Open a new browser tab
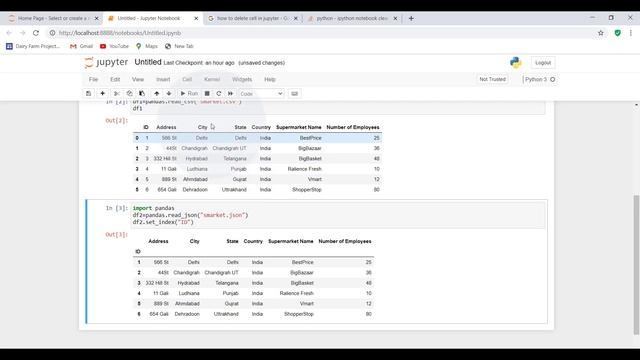The image size is (640, 360). (411, 18)
